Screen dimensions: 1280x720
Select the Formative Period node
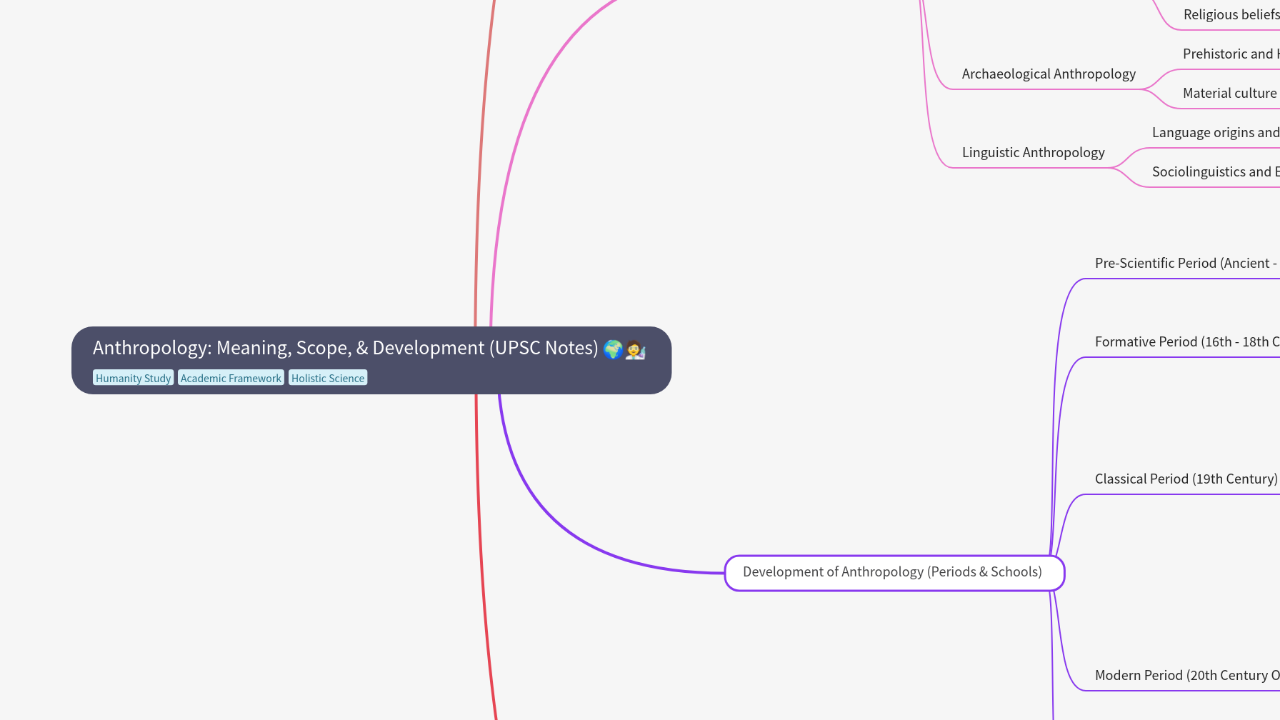tap(1186, 342)
